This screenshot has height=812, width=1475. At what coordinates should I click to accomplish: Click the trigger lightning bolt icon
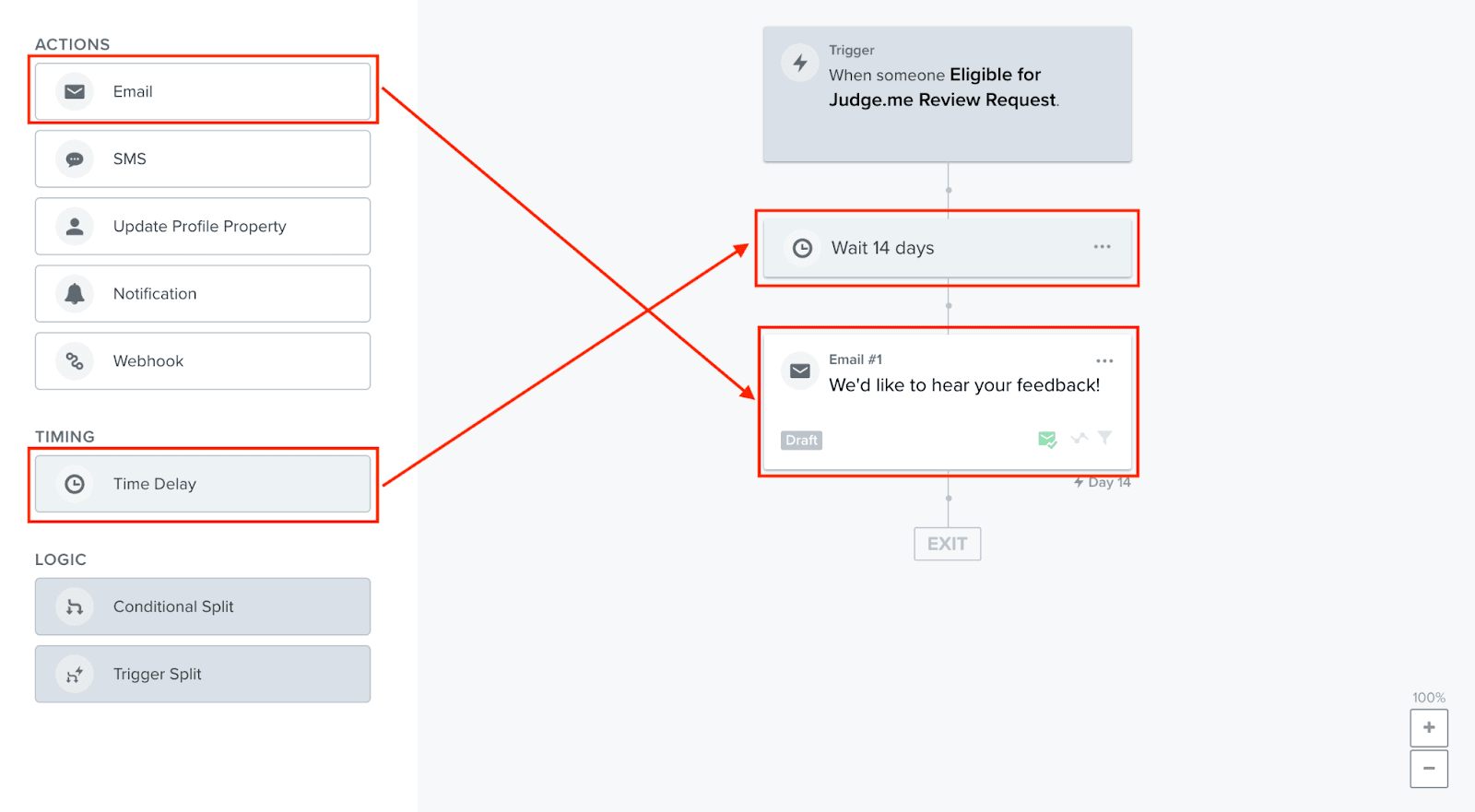(800, 63)
